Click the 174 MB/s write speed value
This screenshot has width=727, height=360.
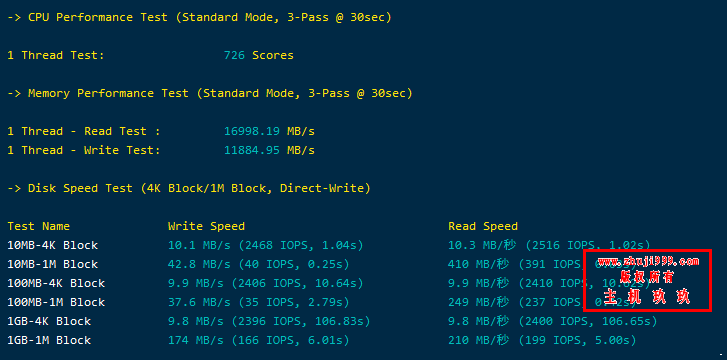point(199,341)
